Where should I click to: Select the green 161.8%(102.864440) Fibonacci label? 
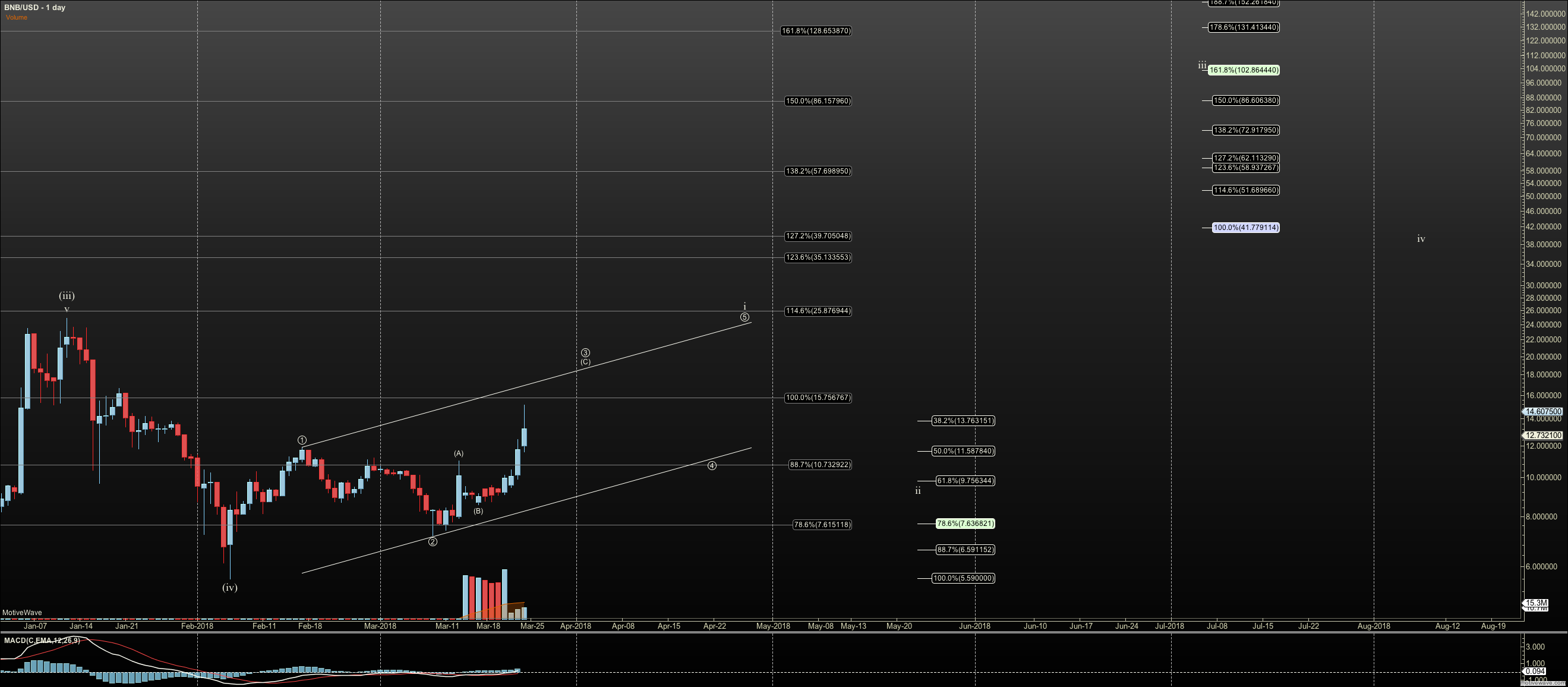click(1244, 70)
